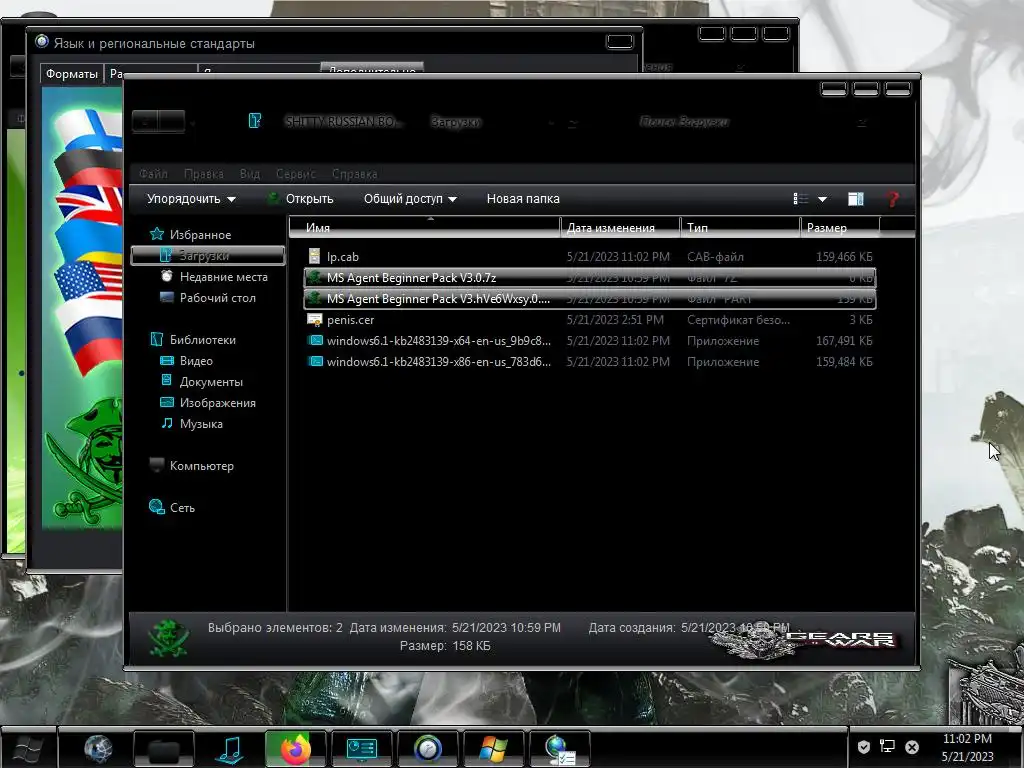Switch to Firefox in the taskbar

pyautogui.click(x=296, y=748)
